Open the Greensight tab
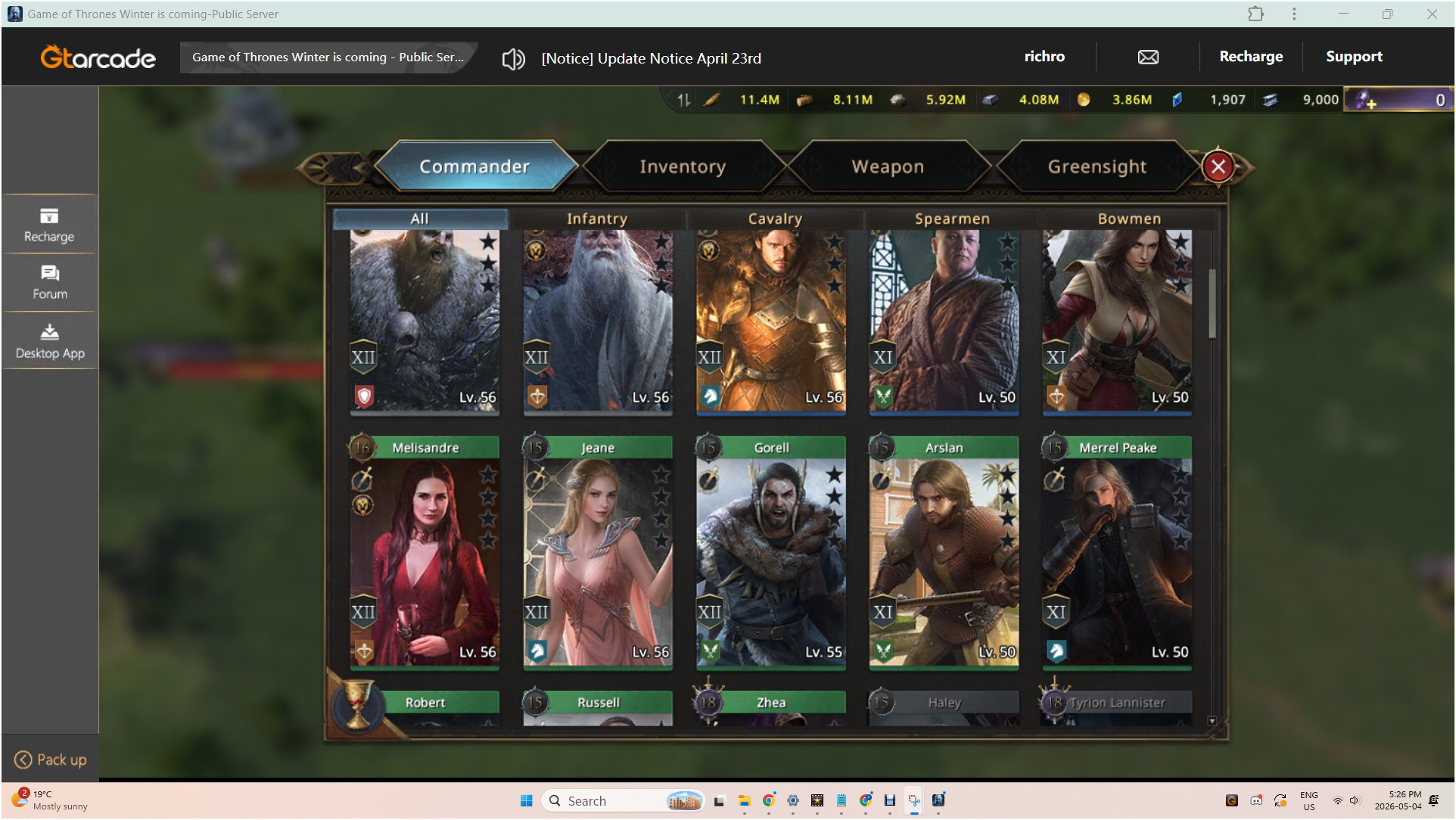This screenshot has height=820, width=1456. [1097, 166]
